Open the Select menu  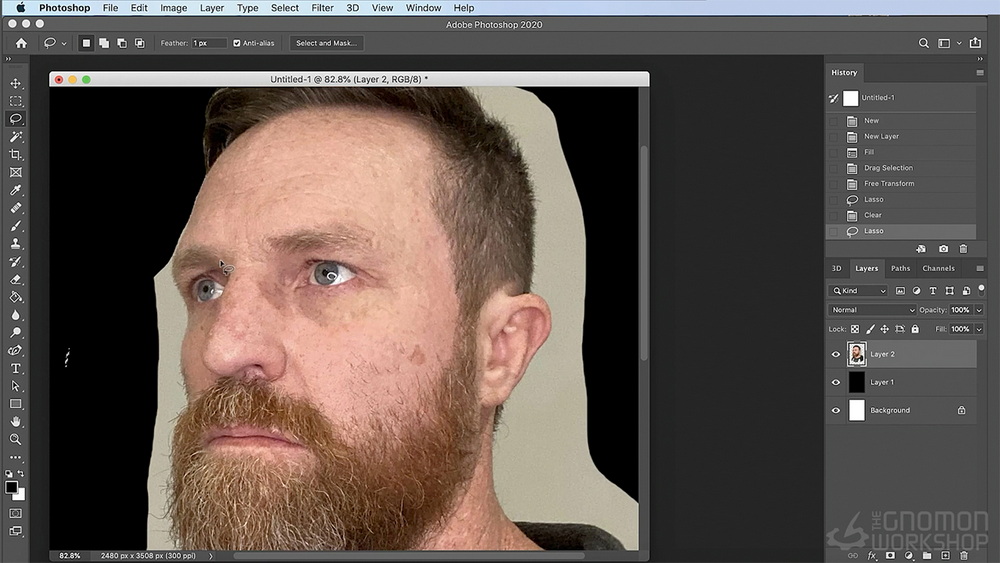[x=284, y=8]
